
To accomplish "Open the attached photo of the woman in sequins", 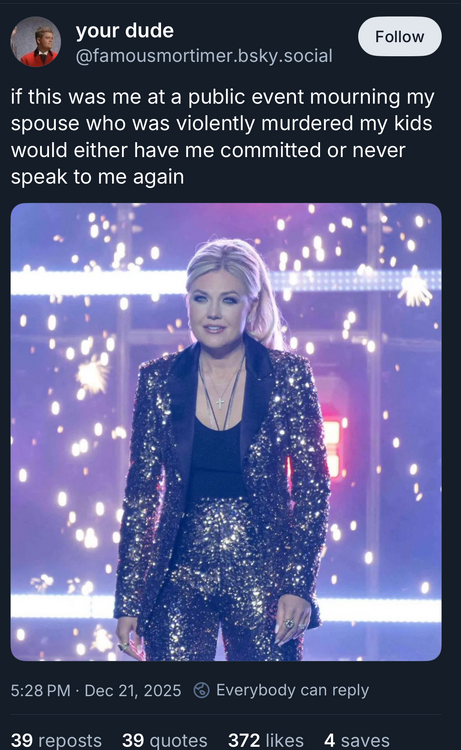I will (x=226, y=432).
